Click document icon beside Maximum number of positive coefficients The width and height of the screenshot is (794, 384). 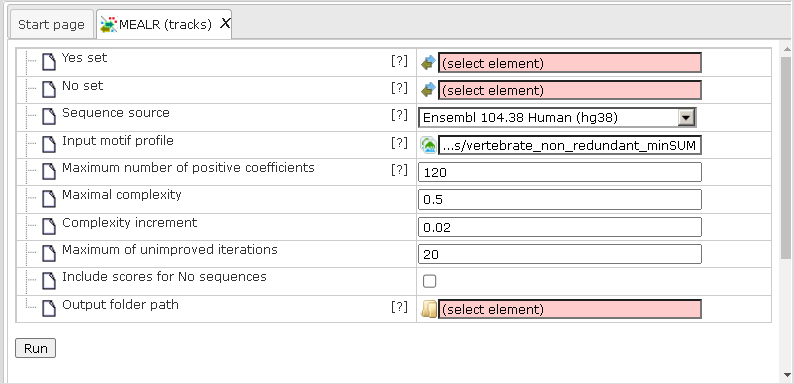point(49,172)
